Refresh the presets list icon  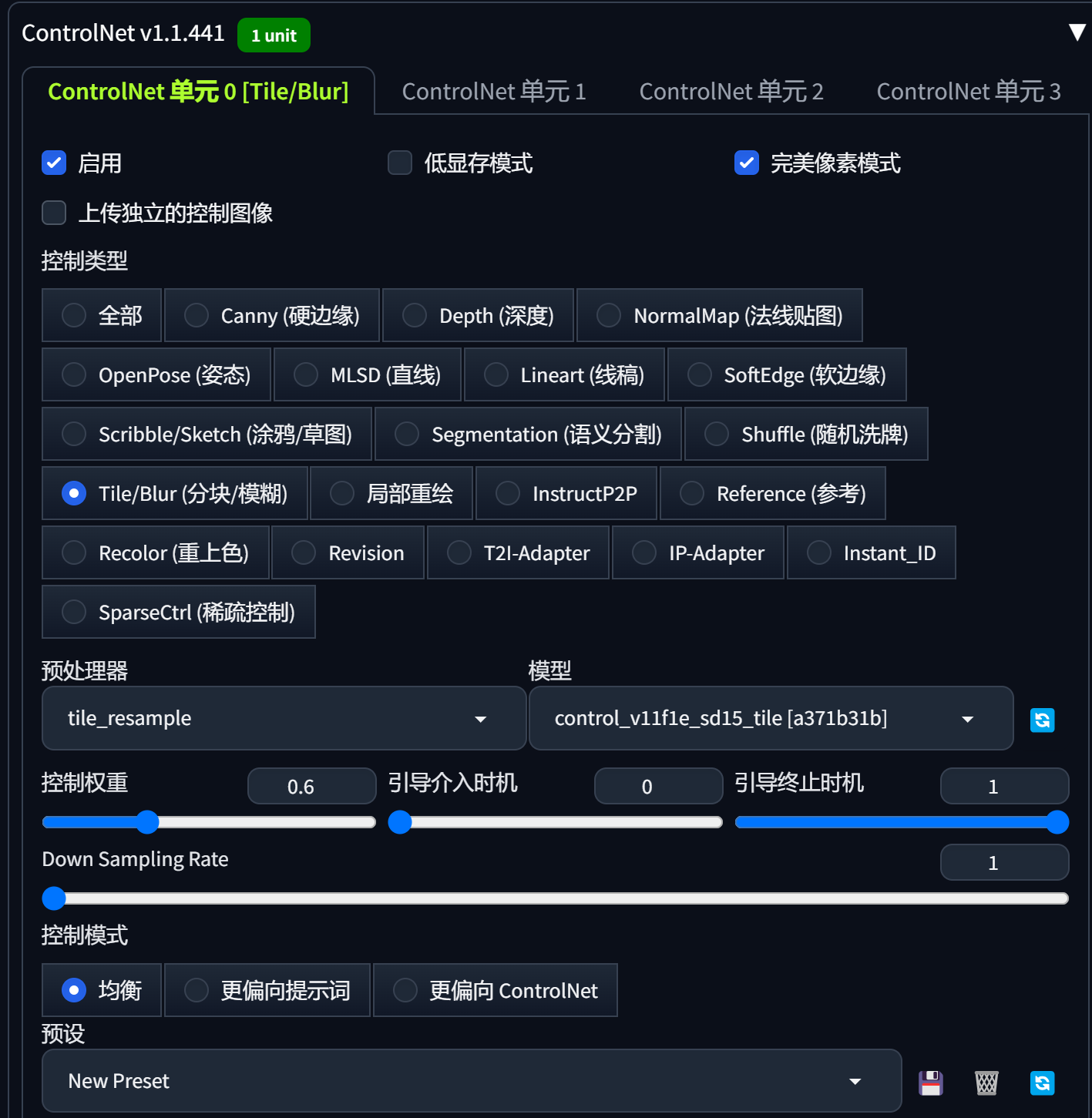tap(1042, 1083)
